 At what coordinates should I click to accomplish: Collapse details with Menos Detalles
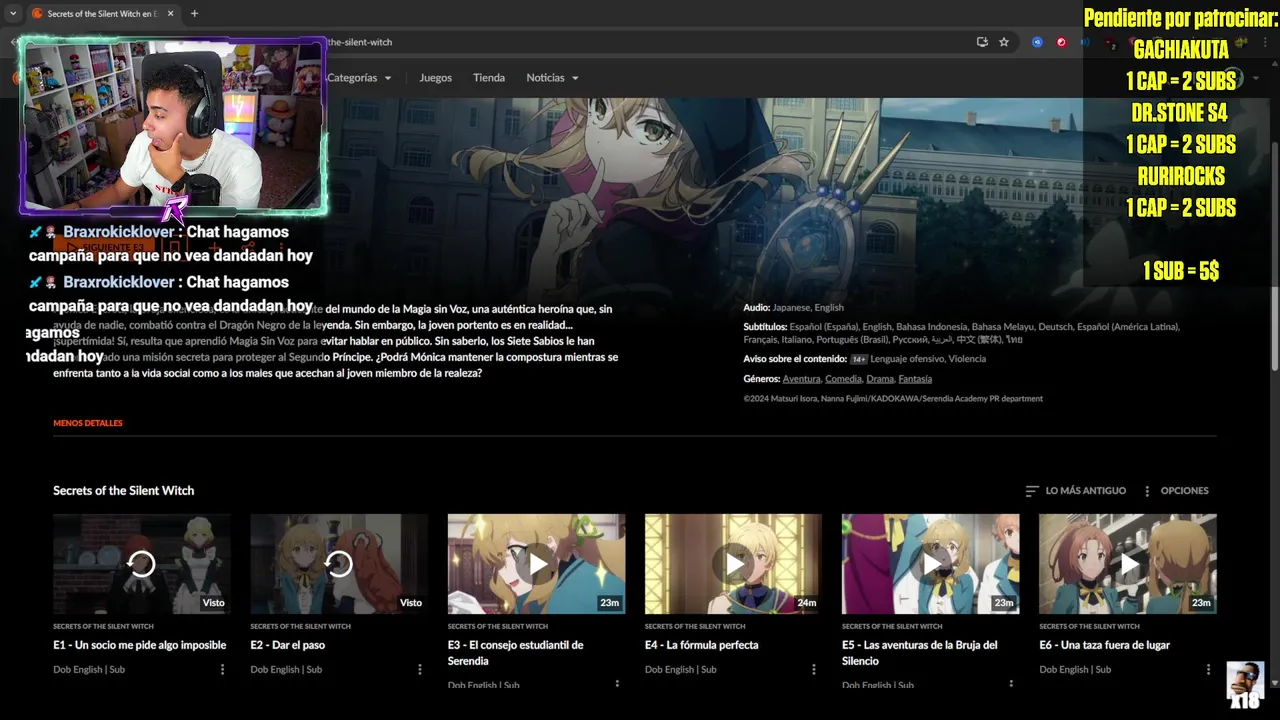(x=88, y=423)
